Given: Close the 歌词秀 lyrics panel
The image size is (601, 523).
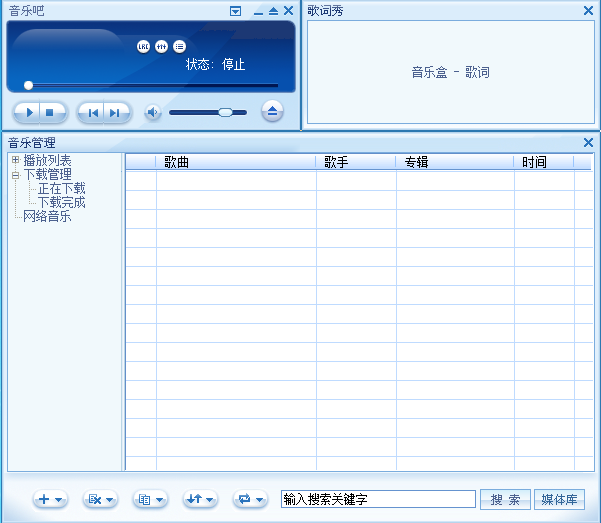Looking at the screenshot, I should point(588,11).
